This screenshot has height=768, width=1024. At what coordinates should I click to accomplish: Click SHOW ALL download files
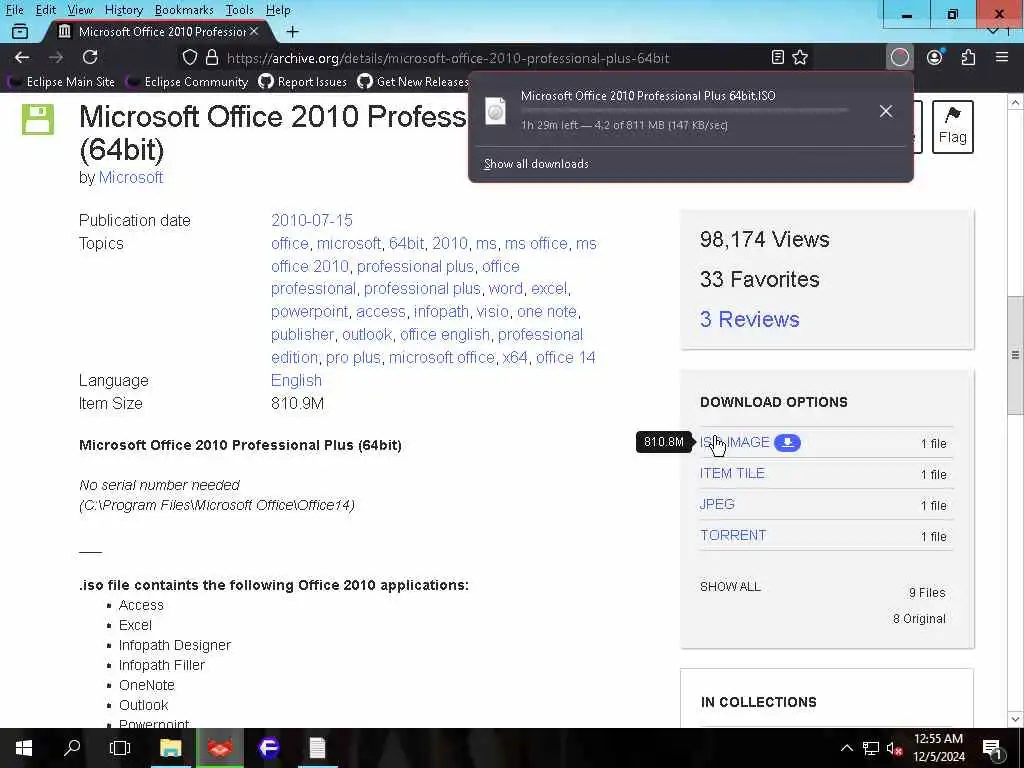[x=730, y=586]
